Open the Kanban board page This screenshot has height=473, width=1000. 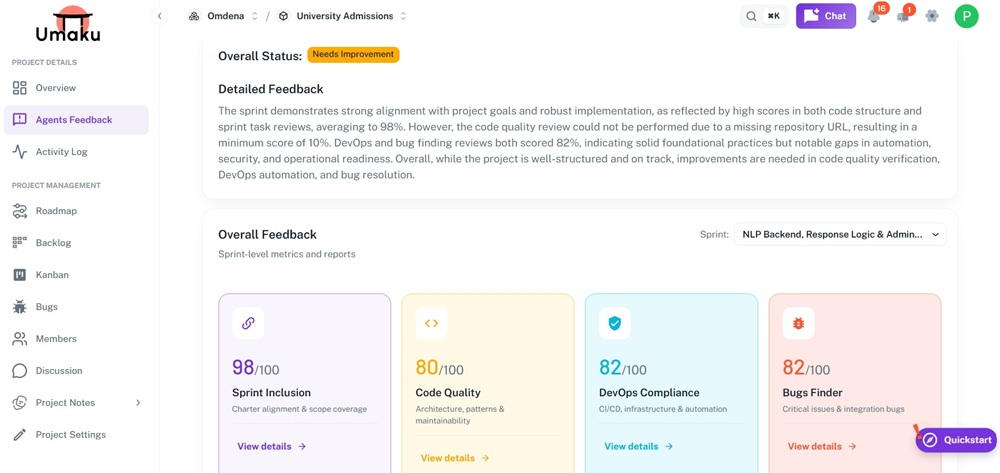click(52, 275)
